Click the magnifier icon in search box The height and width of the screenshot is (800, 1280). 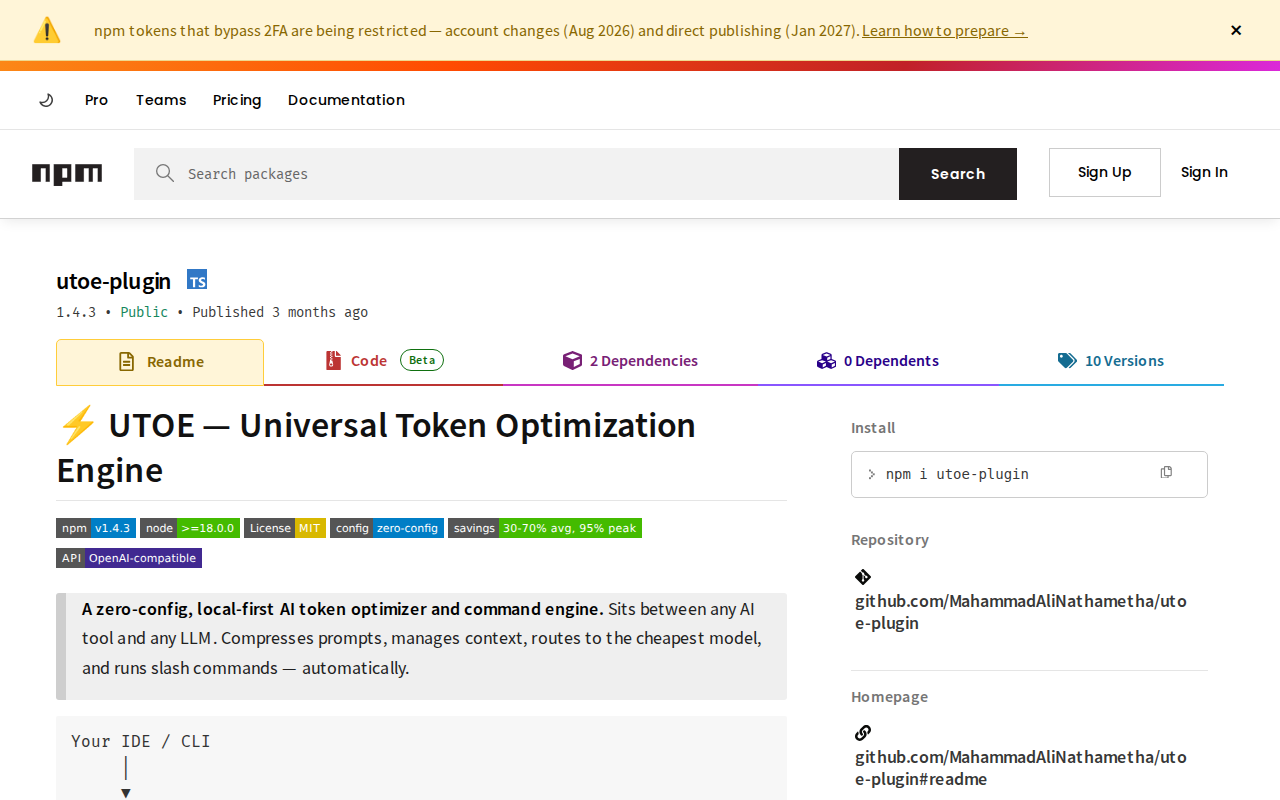coord(165,174)
